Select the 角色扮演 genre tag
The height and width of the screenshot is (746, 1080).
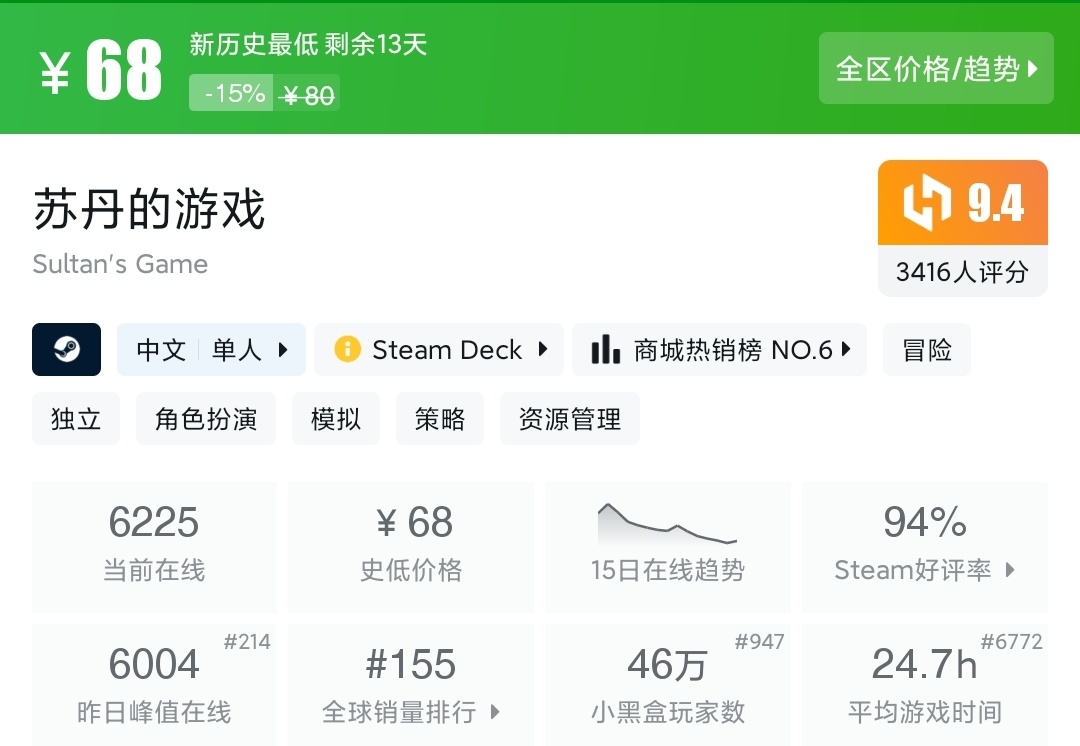206,418
